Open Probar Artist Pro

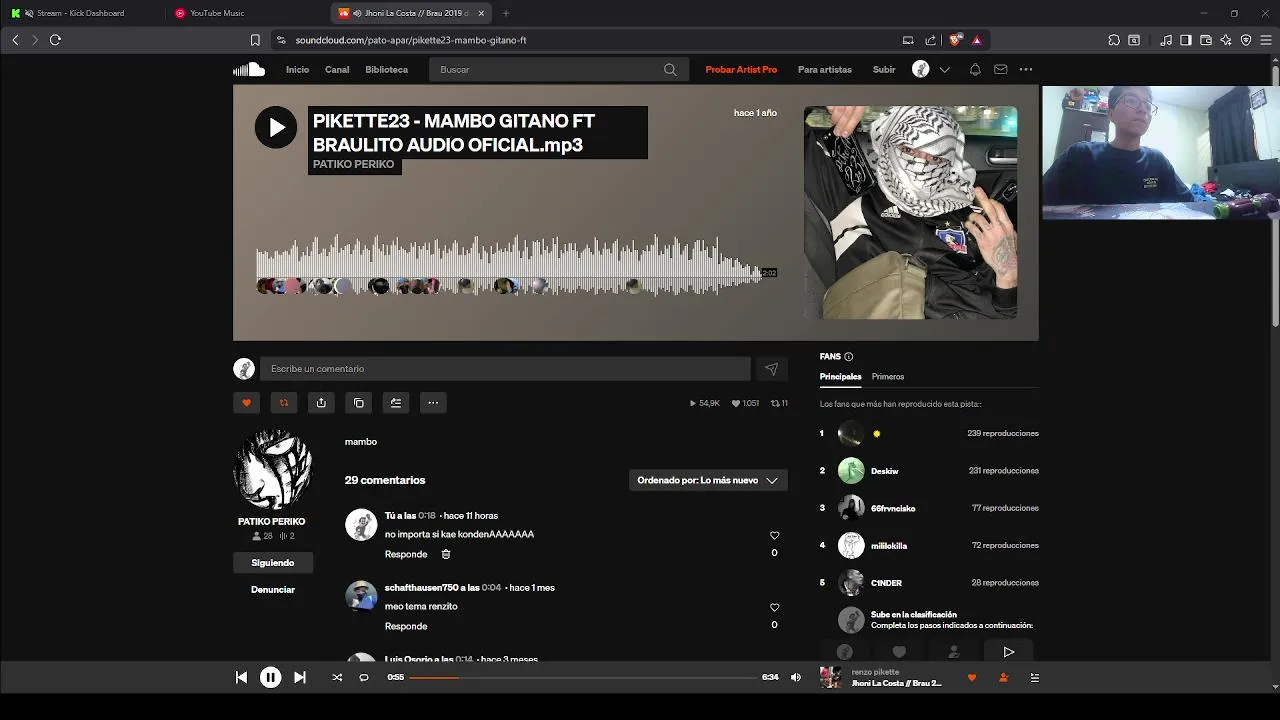[x=741, y=70]
